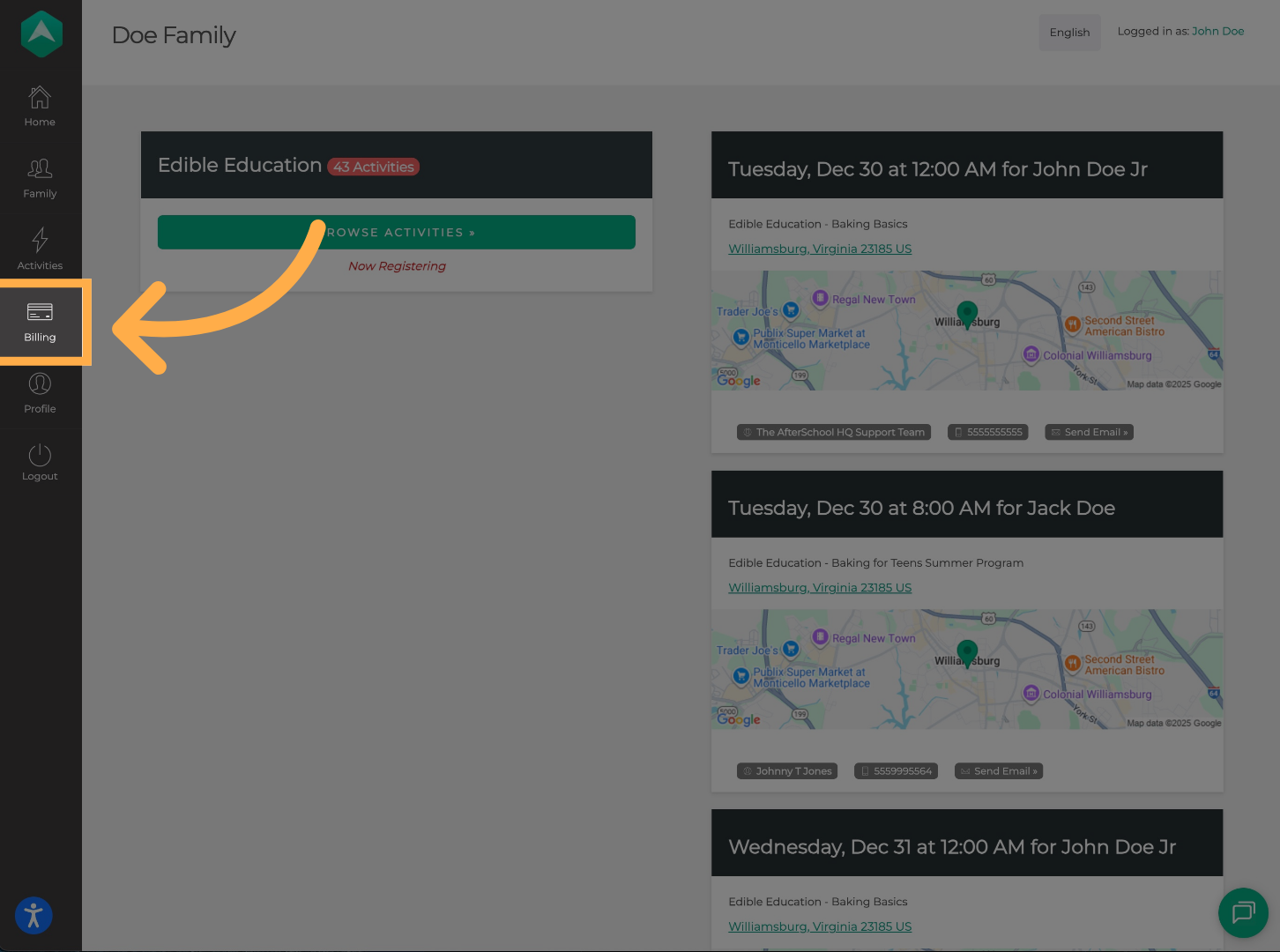The height and width of the screenshot is (952, 1280).
Task: Click Send Email next to Johnny T Jones
Action: pyautogui.click(x=998, y=770)
